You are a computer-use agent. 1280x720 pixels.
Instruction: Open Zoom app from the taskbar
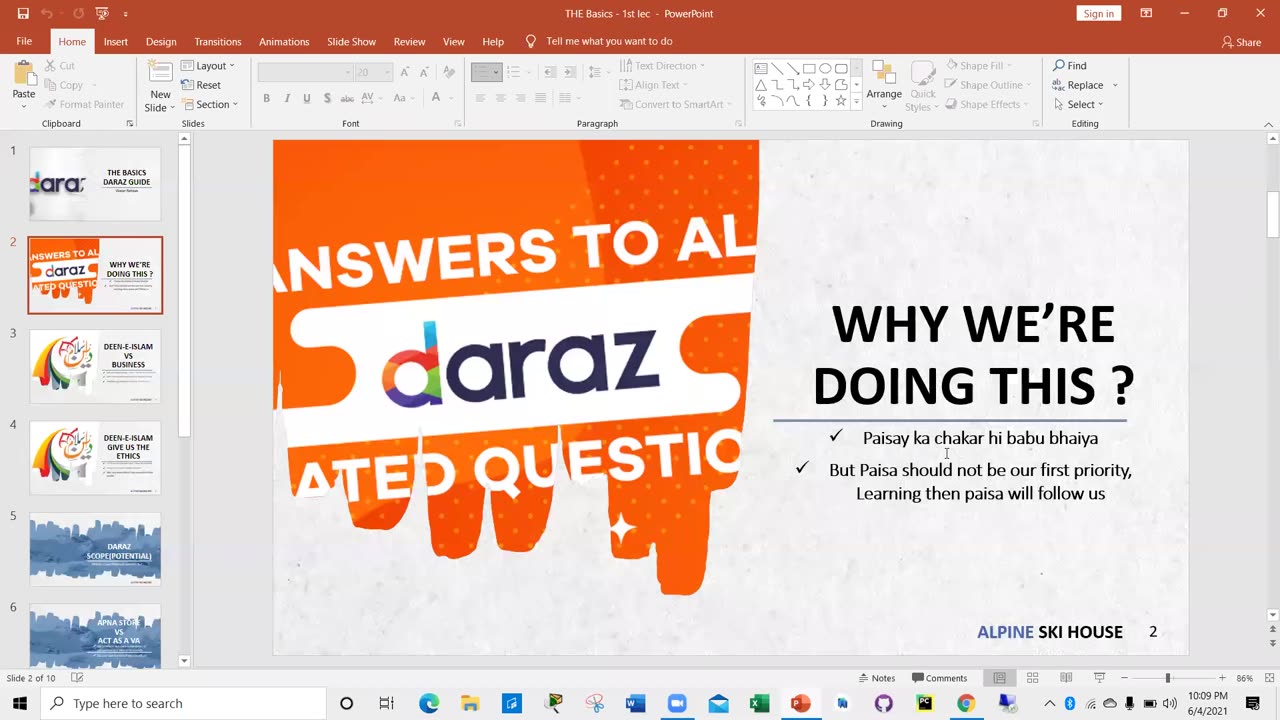676,703
